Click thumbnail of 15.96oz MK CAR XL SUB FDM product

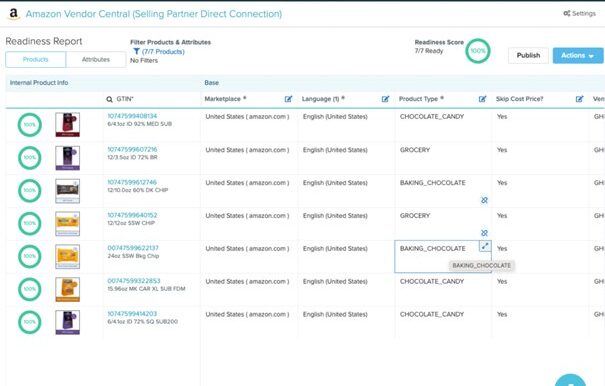coord(68,289)
